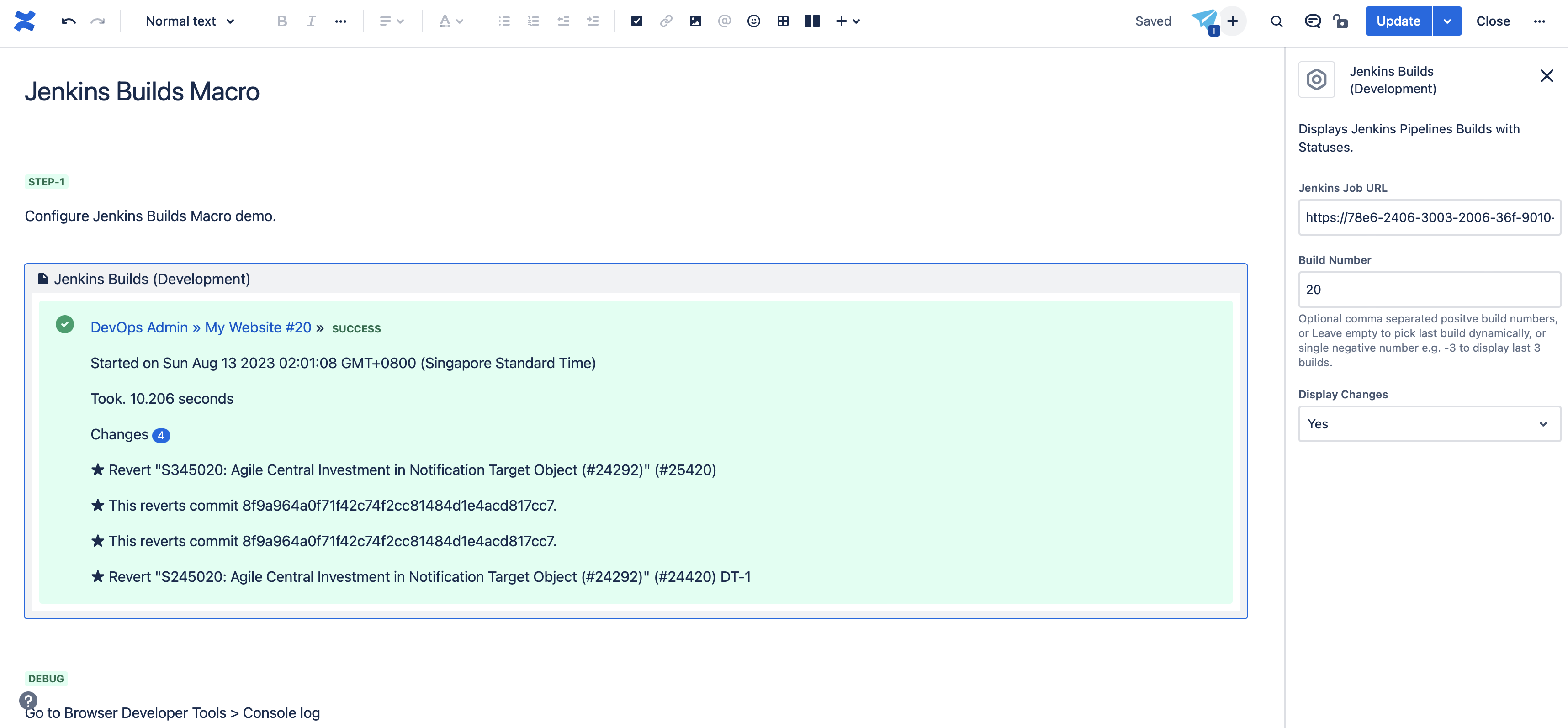Add a column layout

coord(812,21)
